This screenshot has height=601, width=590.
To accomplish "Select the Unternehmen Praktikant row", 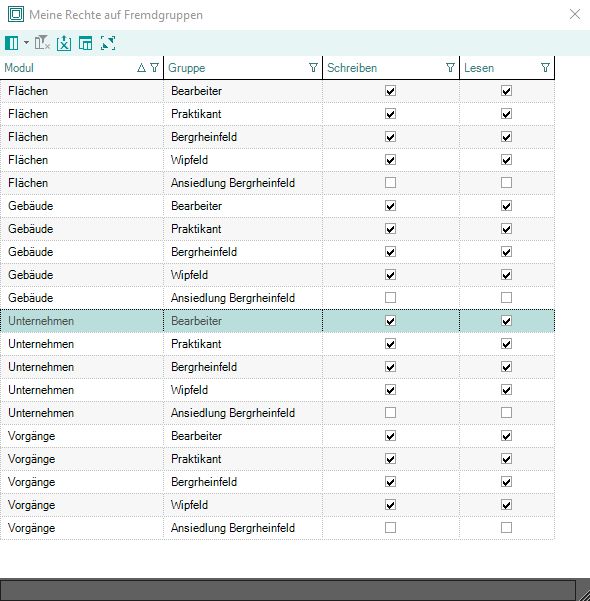I will [277, 344].
